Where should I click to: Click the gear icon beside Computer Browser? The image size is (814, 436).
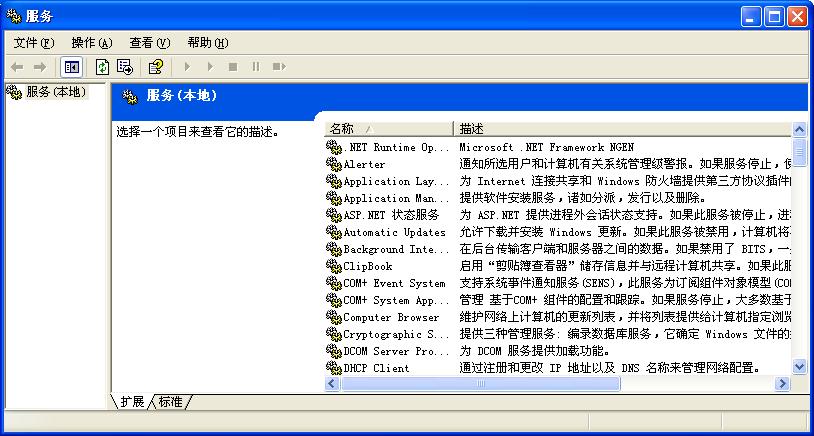333,317
